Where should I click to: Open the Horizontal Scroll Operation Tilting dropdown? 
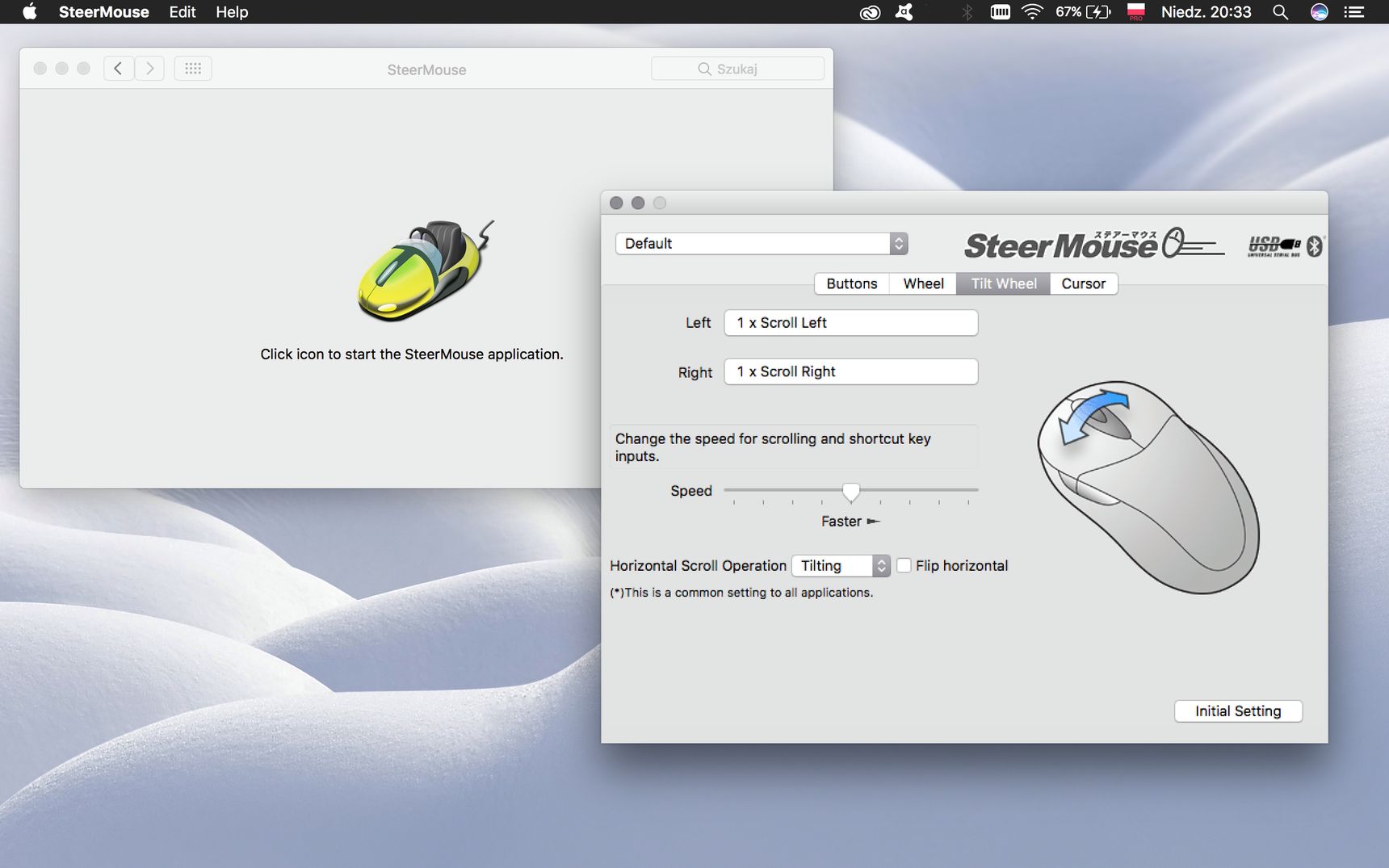tap(841, 566)
